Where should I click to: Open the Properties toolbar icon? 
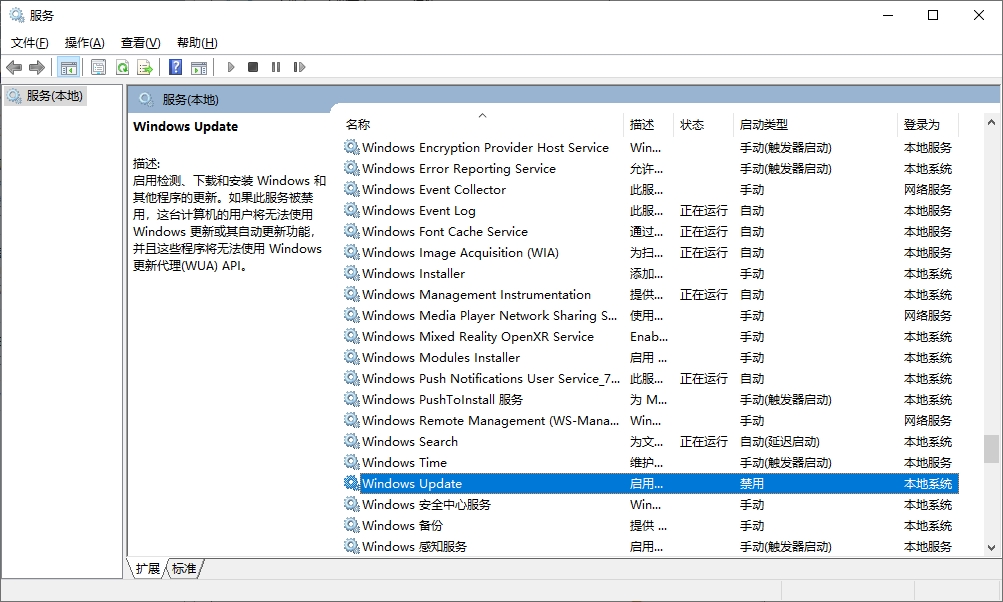coord(98,67)
